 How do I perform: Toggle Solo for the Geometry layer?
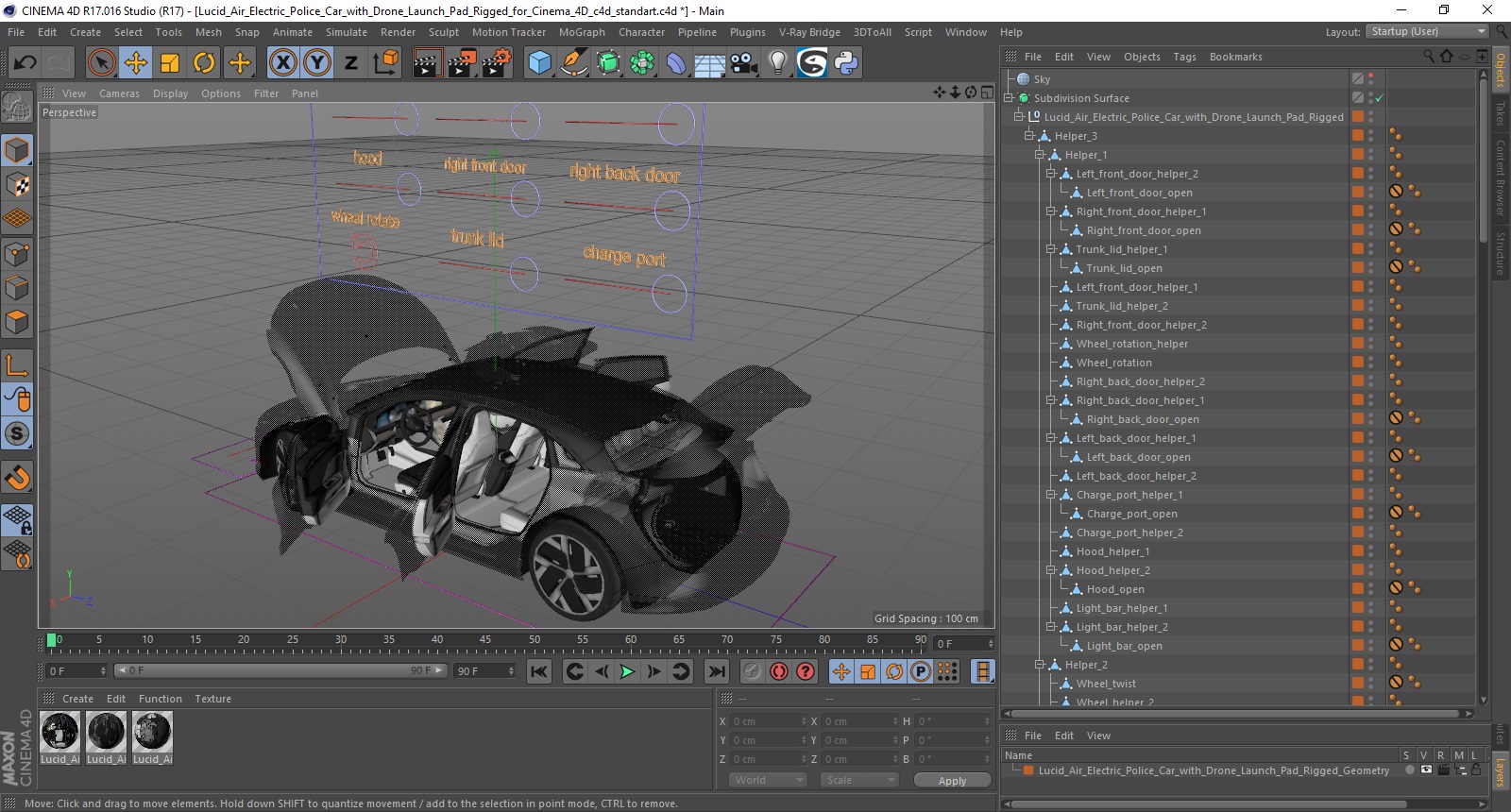click(x=1409, y=770)
